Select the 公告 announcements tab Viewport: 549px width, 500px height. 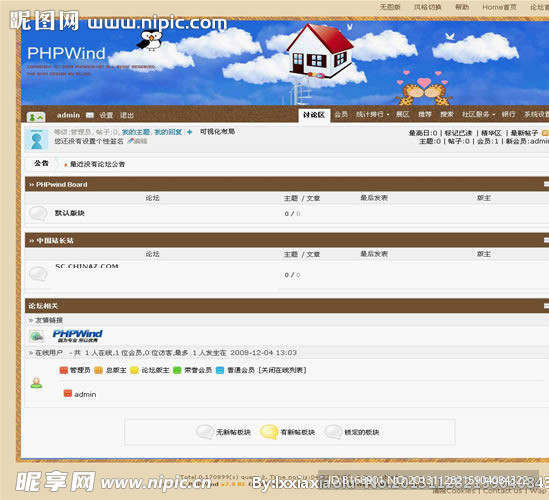click(41, 164)
